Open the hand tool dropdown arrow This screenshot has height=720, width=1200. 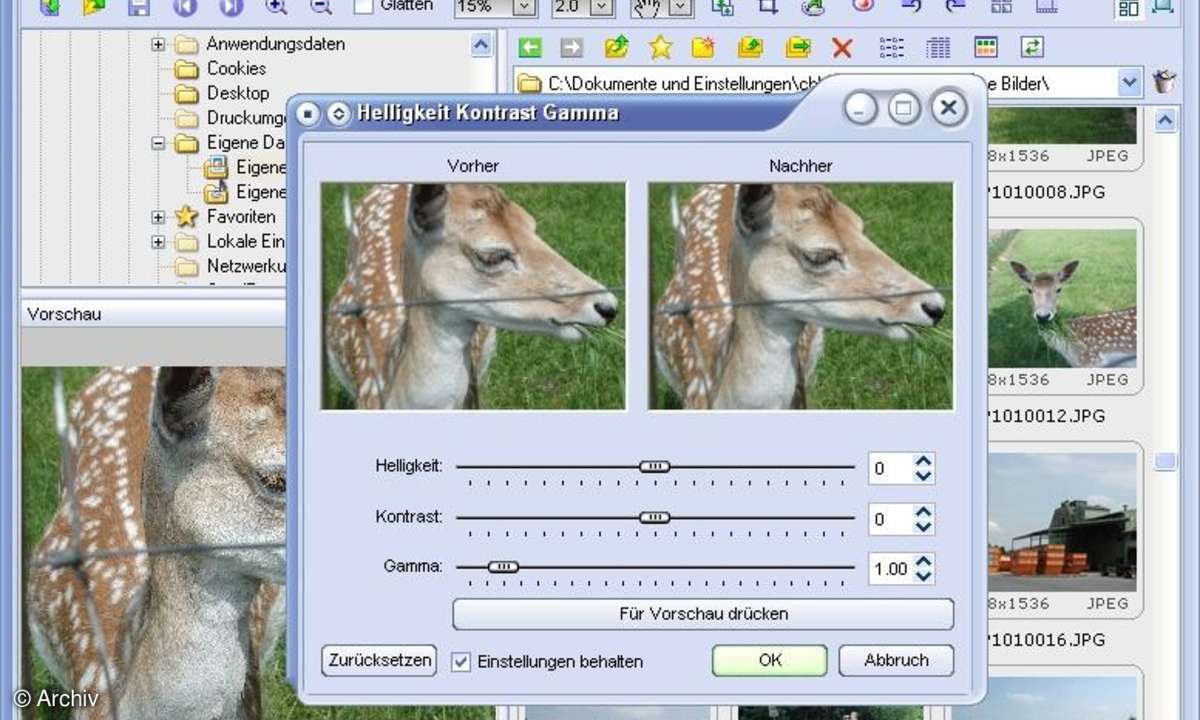681,7
